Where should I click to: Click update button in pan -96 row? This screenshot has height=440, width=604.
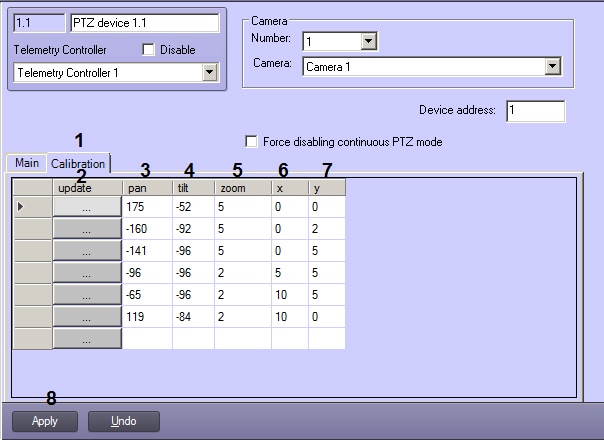87,273
